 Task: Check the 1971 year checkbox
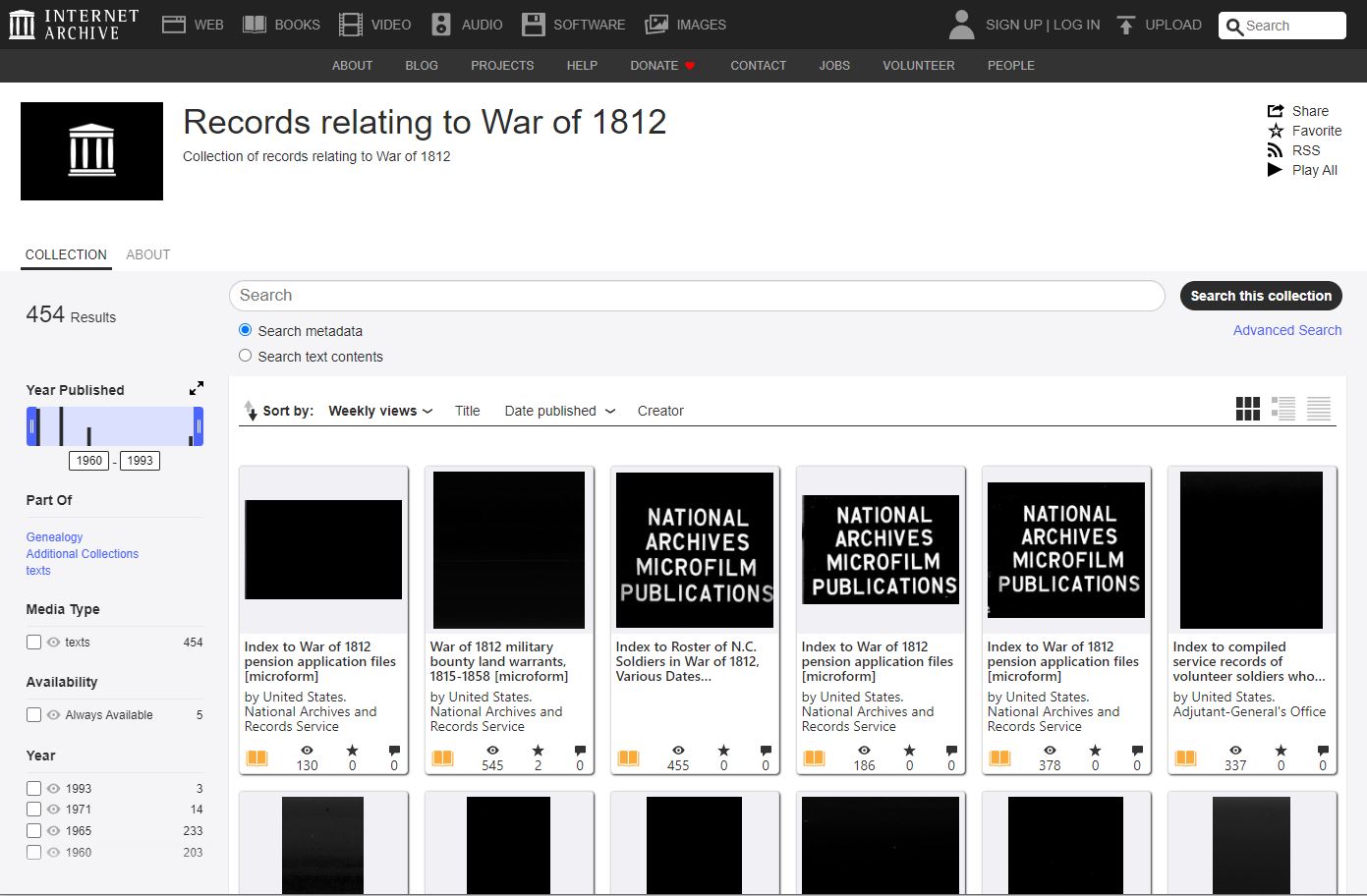(x=33, y=810)
